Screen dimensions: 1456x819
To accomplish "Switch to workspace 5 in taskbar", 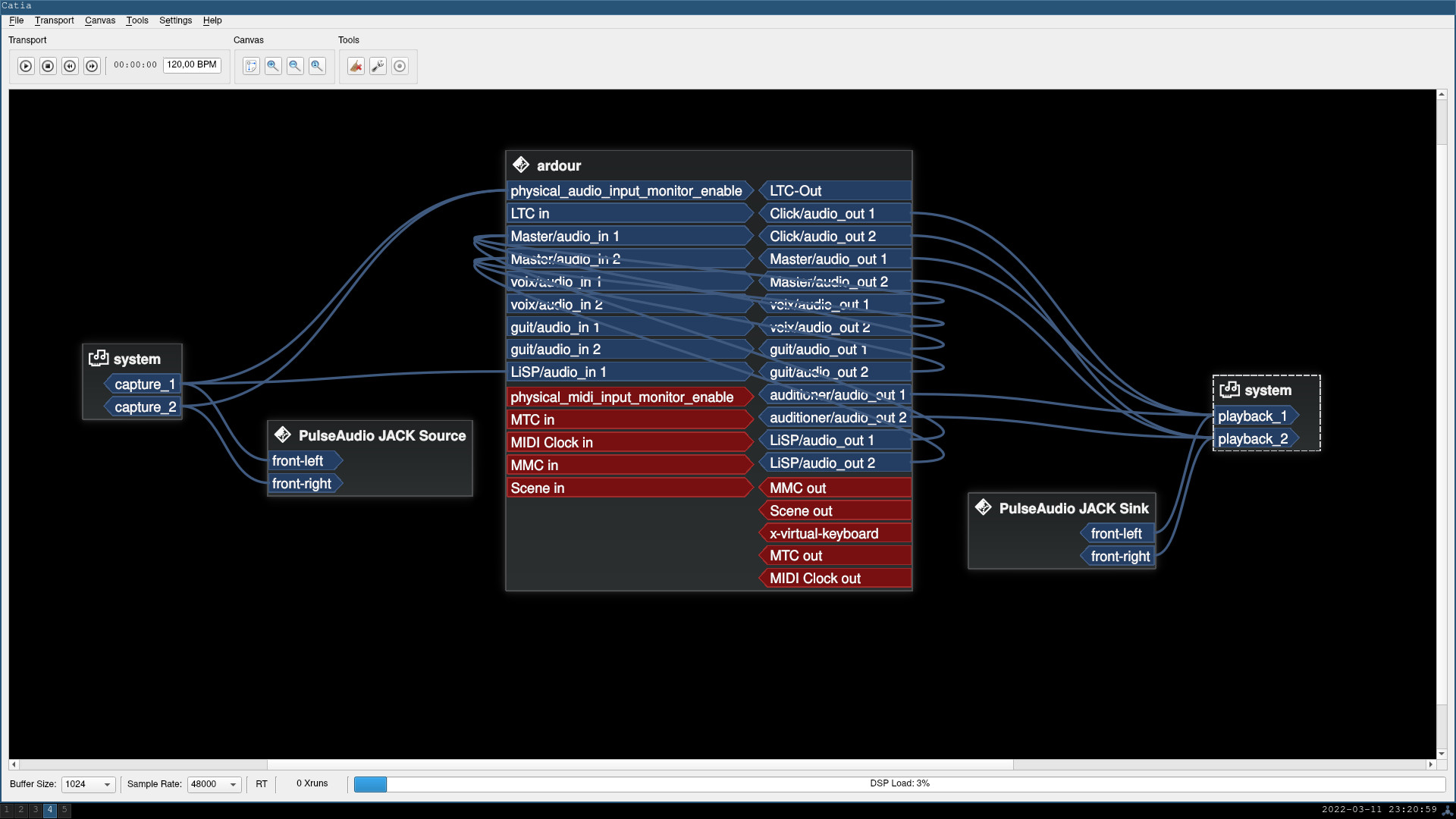I will [x=64, y=810].
